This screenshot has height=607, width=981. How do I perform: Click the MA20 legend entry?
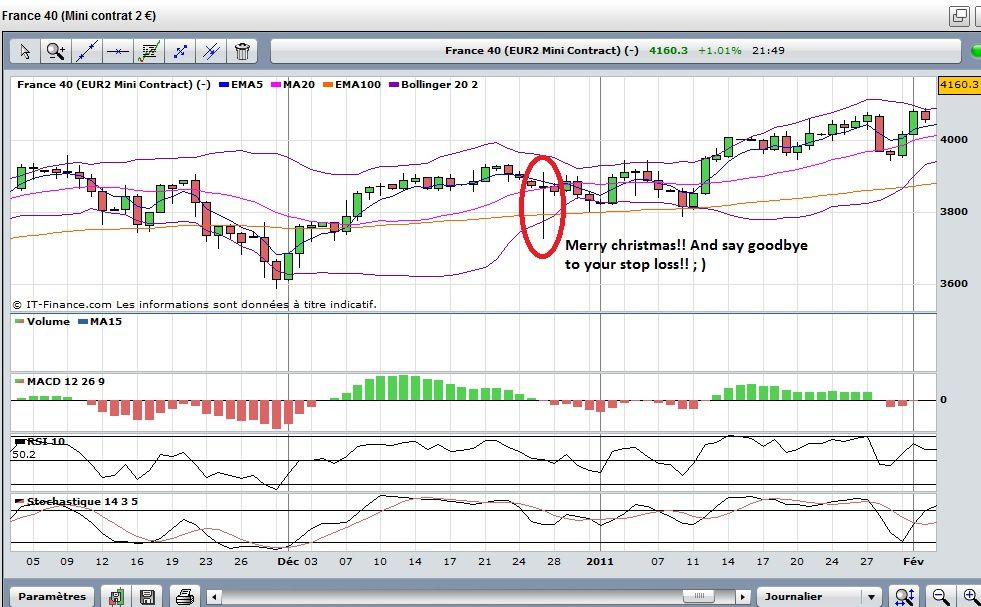pyautogui.click(x=293, y=84)
